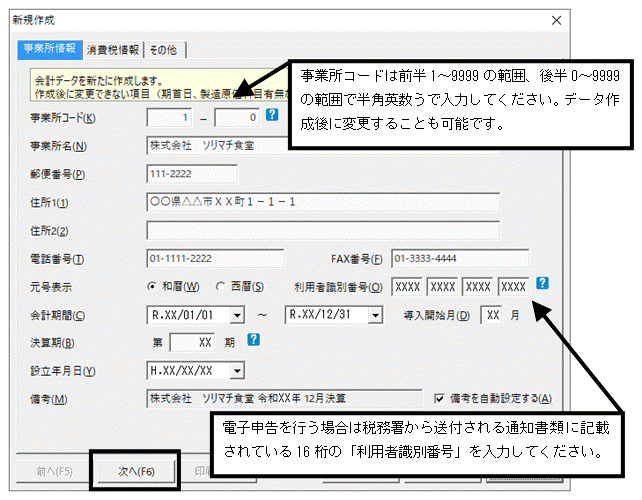Image resolution: width=642 pixels, height=500 pixels.
Task: Click the third 利用者識別番号 box
Action: [x=478, y=287]
